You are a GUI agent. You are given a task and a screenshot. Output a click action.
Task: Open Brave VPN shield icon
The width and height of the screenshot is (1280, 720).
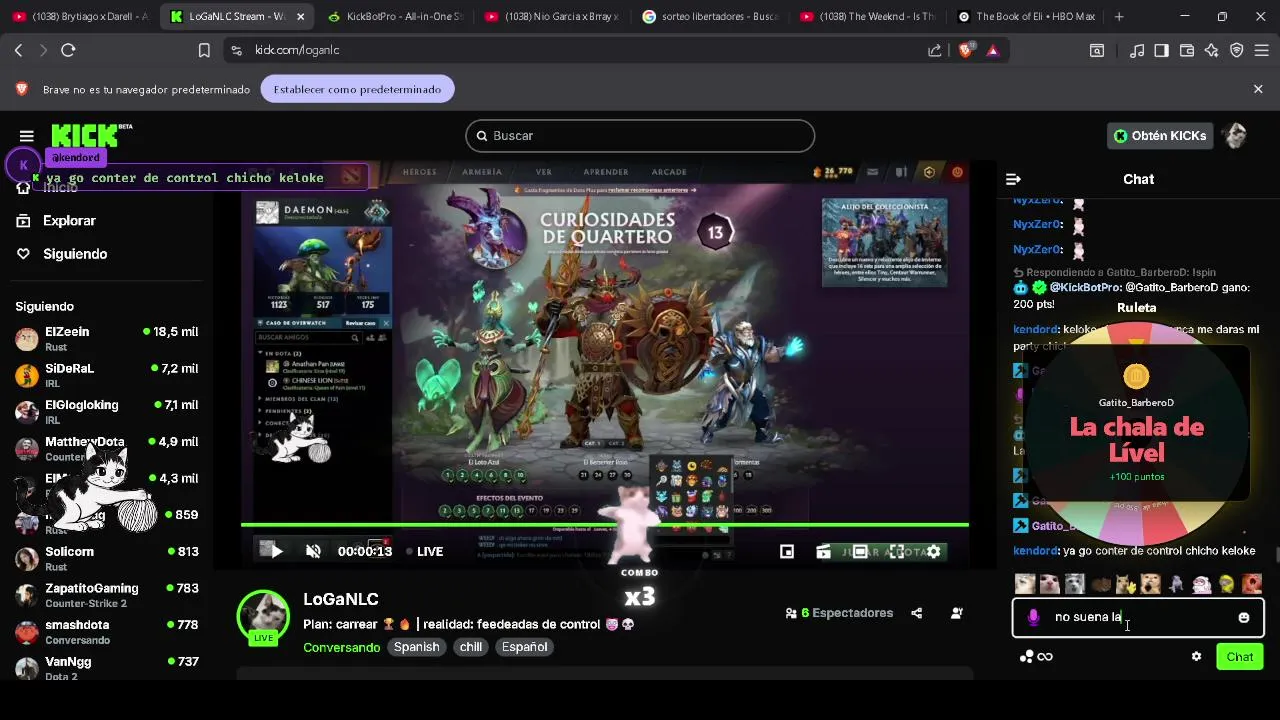coord(1237,50)
